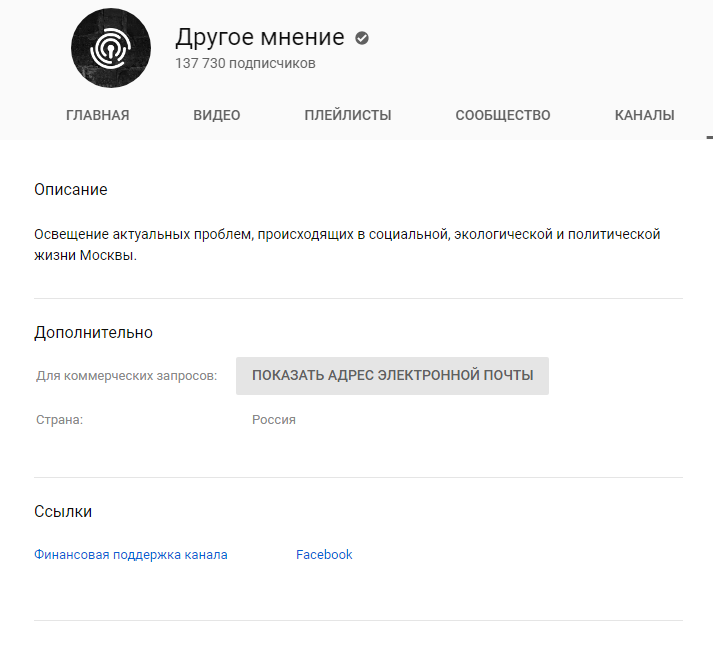Viewport: 713px width, 672px height.
Task: Open Финансовая поддержка канала link
Action: point(131,555)
